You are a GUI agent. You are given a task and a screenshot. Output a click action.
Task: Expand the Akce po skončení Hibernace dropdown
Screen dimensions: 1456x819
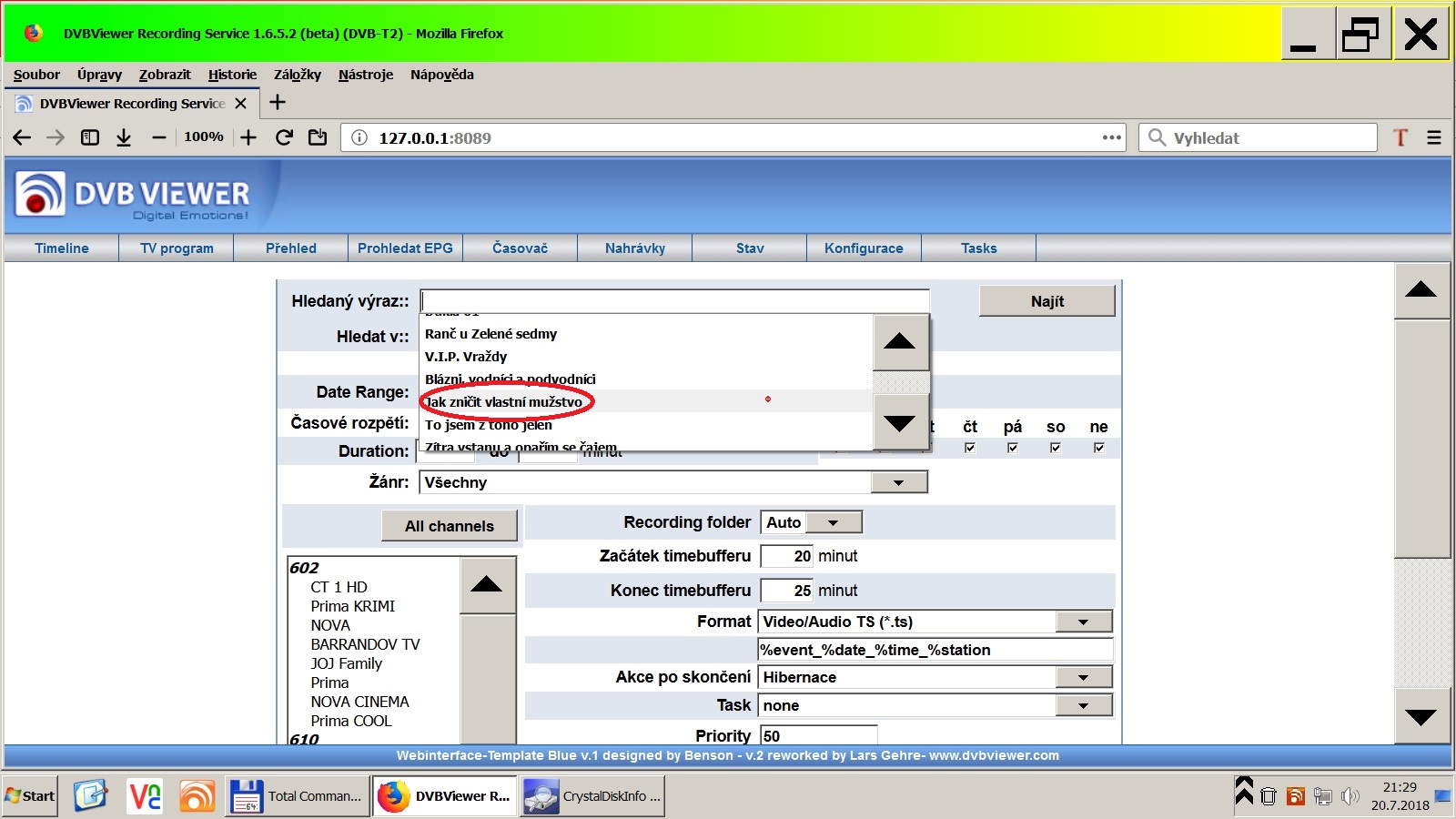pyautogui.click(x=1083, y=677)
